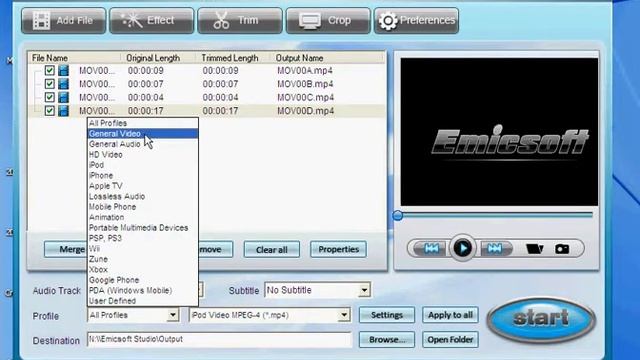Click the Add File toolbar button

64,20
